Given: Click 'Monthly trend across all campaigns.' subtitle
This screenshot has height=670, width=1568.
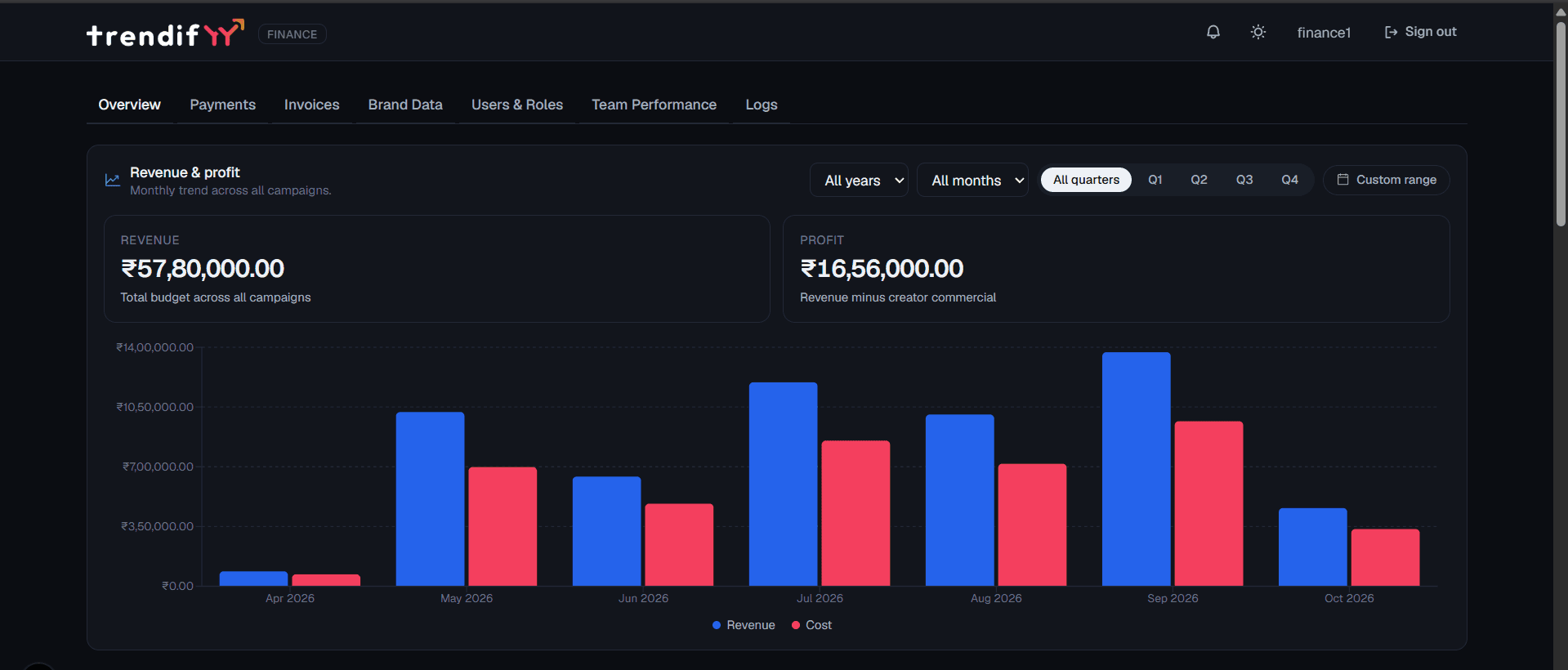Looking at the screenshot, I should pos(230,190).
